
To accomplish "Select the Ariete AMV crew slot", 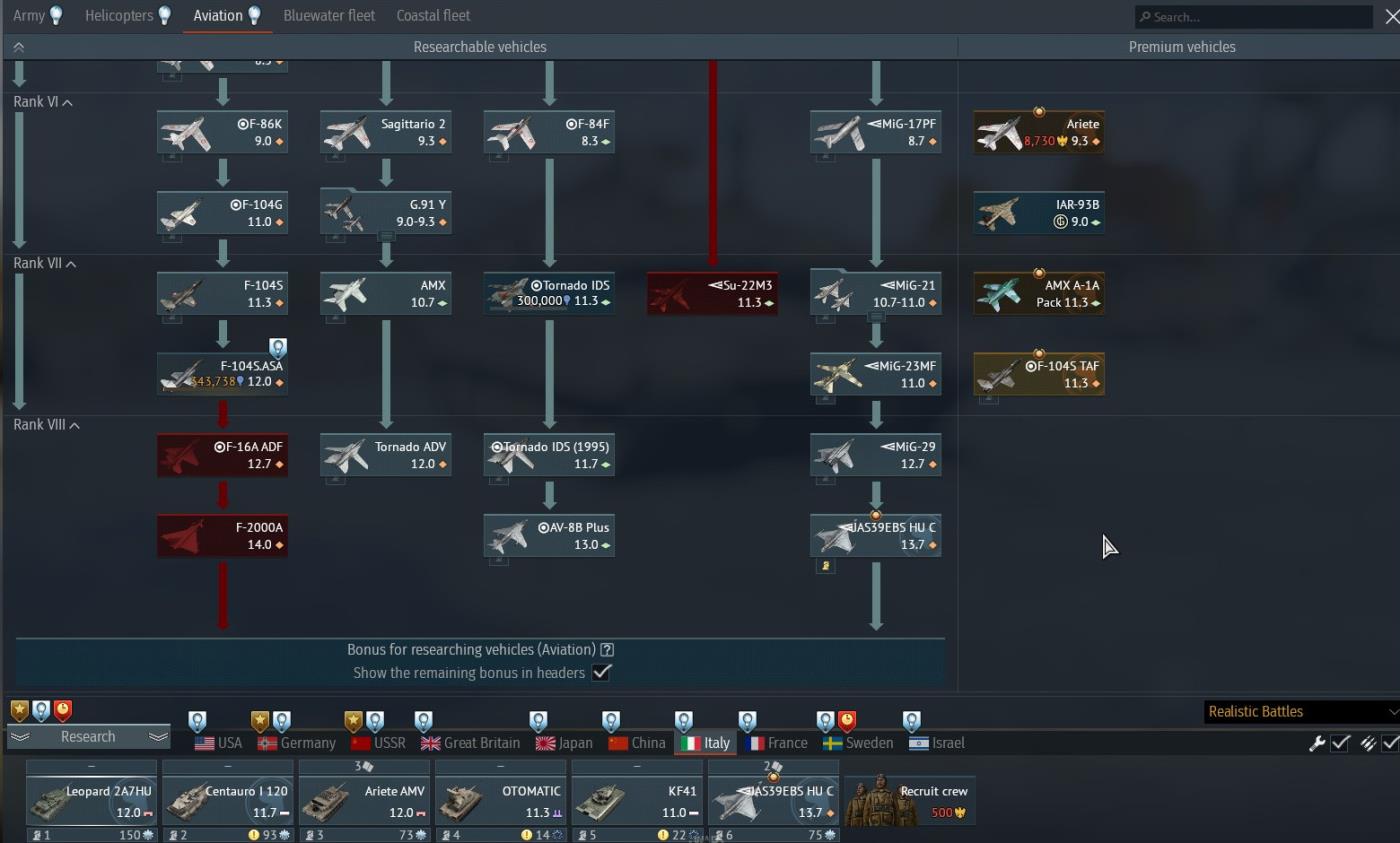I will coord(364,801).
